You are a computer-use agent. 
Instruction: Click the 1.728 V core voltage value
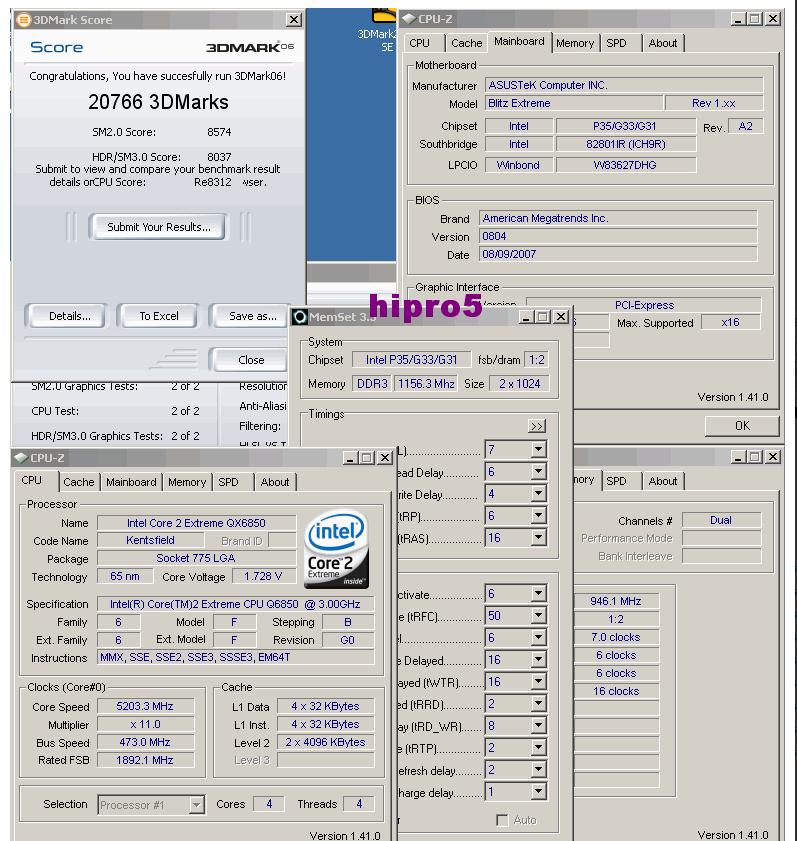263,577
